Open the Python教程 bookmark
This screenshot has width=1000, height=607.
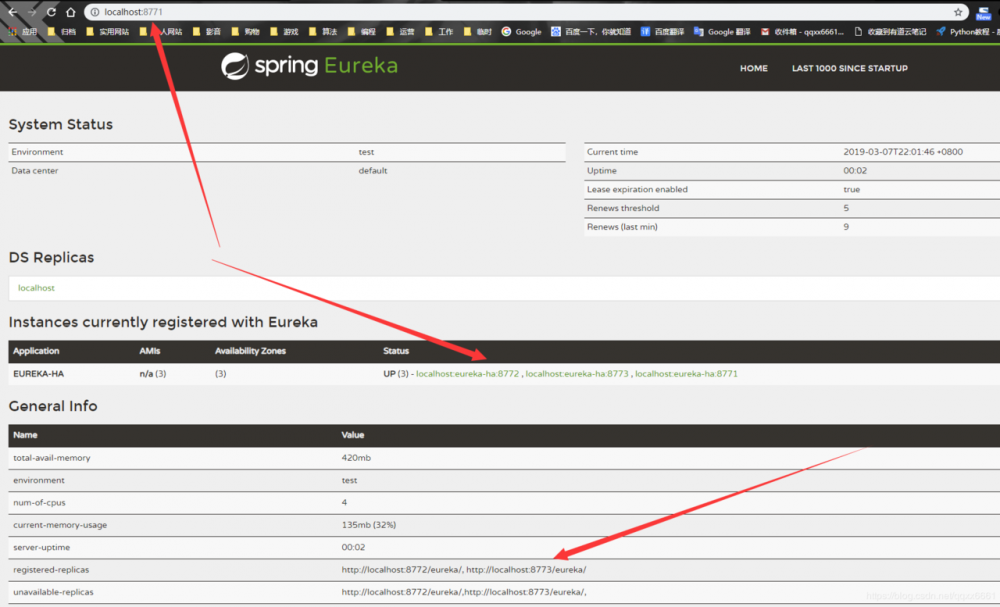click(967, 31)
